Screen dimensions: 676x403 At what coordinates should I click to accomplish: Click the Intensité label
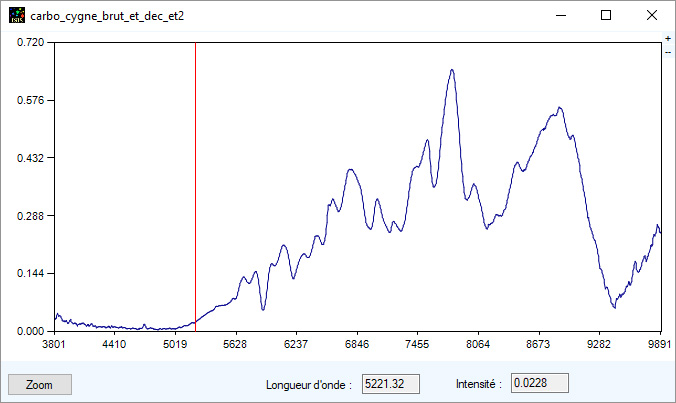pos(479,384)
